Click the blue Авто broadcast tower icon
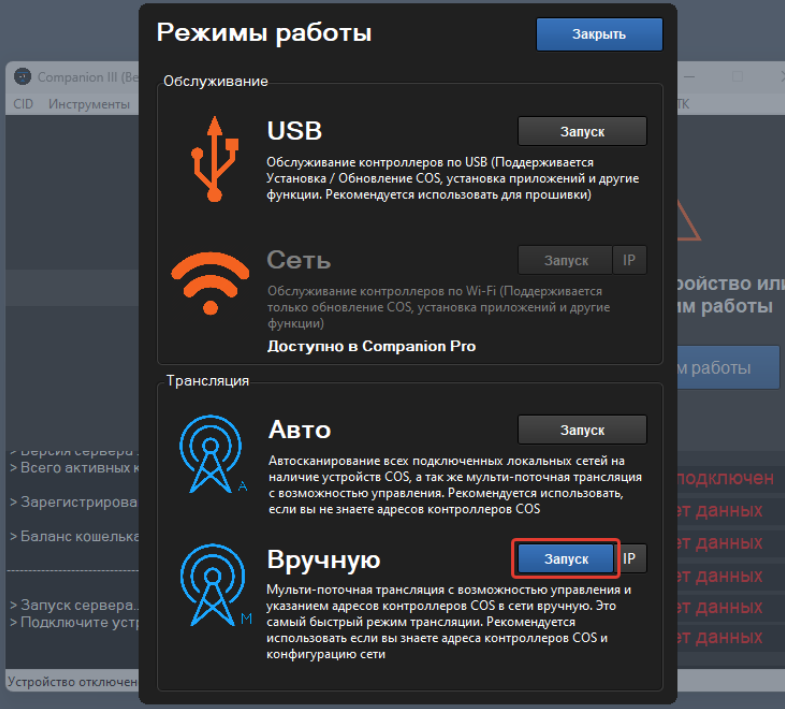 coord(212,454)
